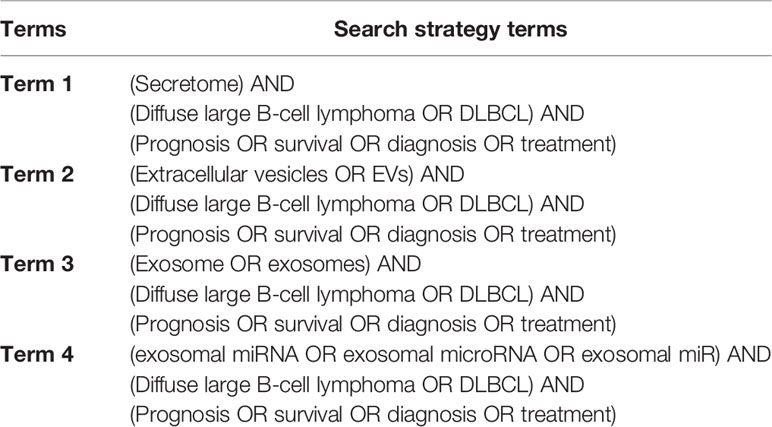The image size is (772, 427).
Task: Click the Prognosis line under Term 4
Action: [x=373, y=415]
